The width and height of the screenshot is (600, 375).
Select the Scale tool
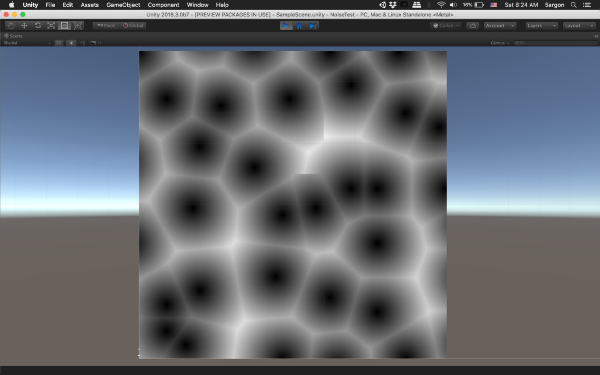(x=51, y=26)
